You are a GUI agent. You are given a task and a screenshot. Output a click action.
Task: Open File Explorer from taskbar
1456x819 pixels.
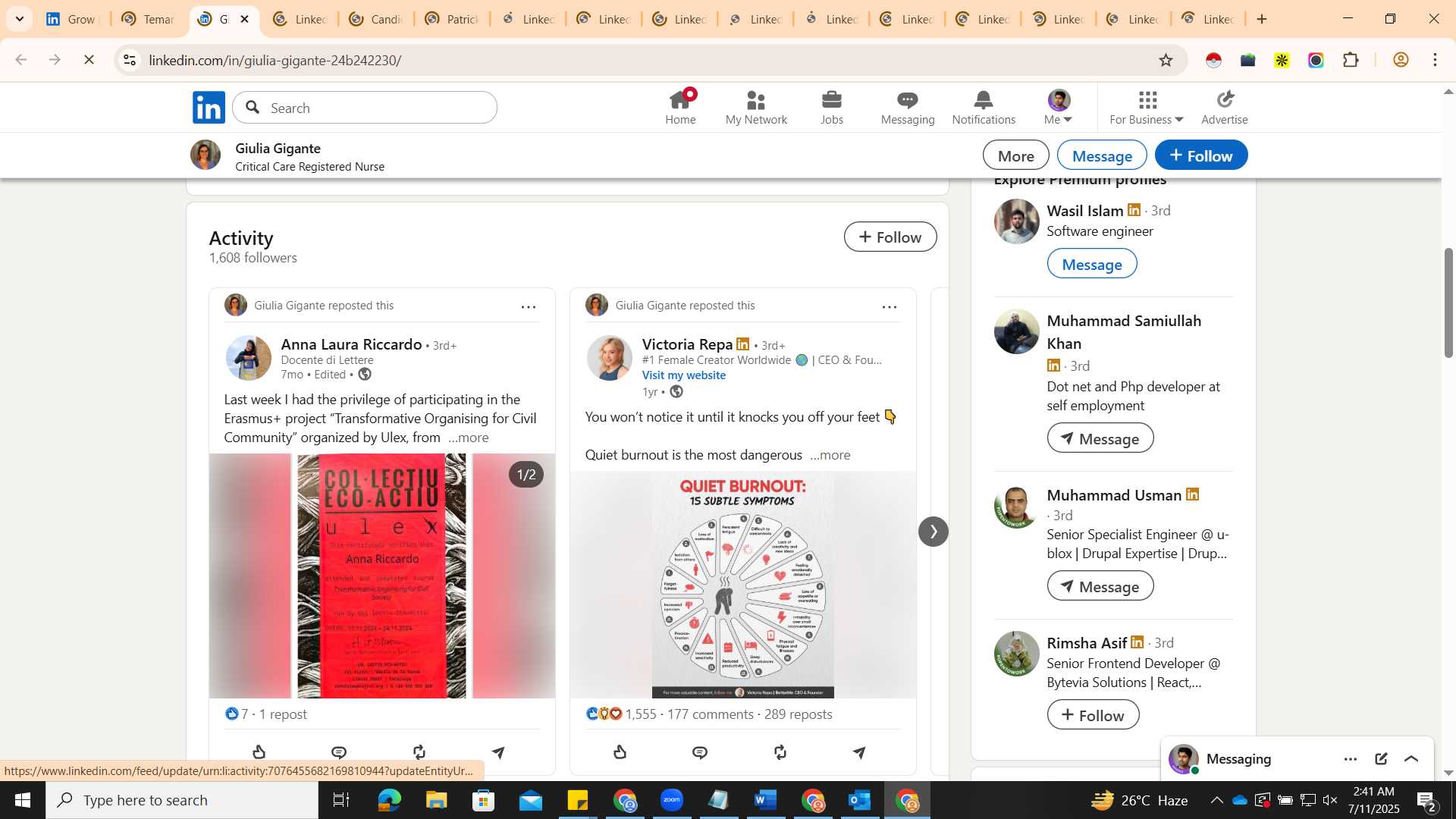[437, 800]
